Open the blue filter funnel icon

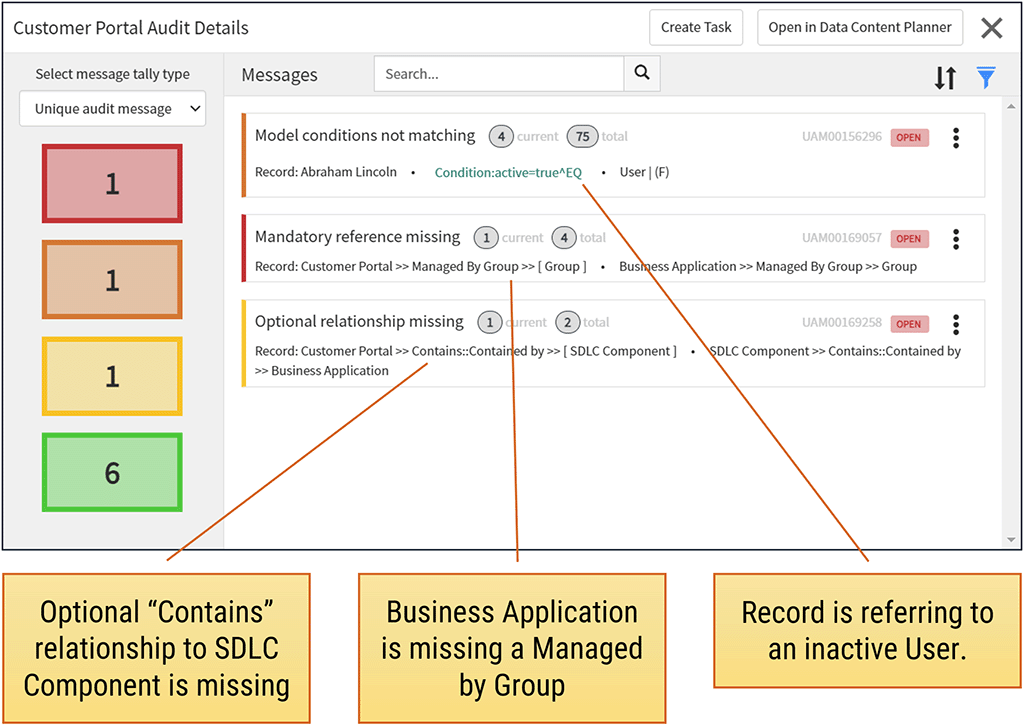(x=986, y=77)
